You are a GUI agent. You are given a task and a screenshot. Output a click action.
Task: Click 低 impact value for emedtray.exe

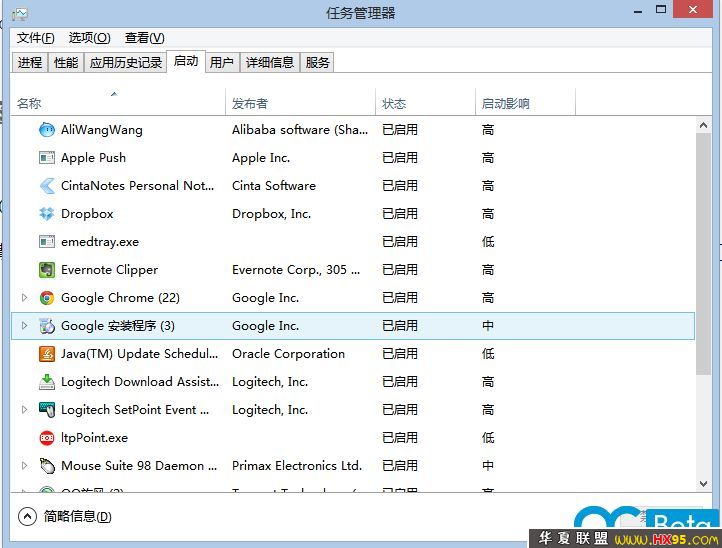coord(488,242)
